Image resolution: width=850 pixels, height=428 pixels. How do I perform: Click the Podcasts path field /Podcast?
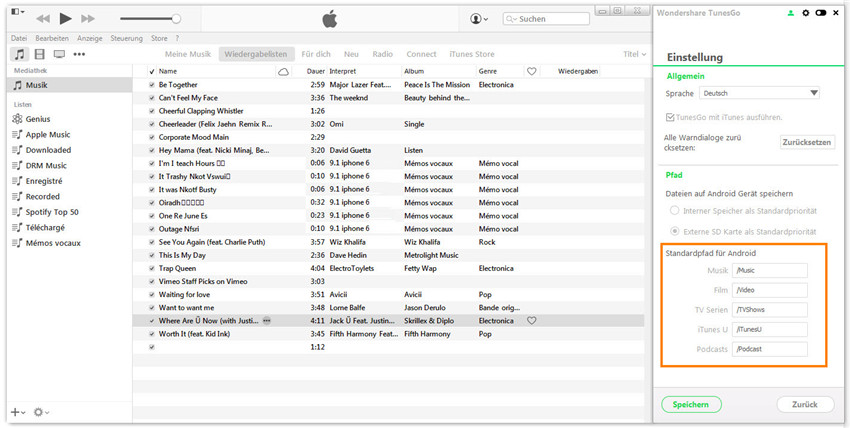coord(770,349)
